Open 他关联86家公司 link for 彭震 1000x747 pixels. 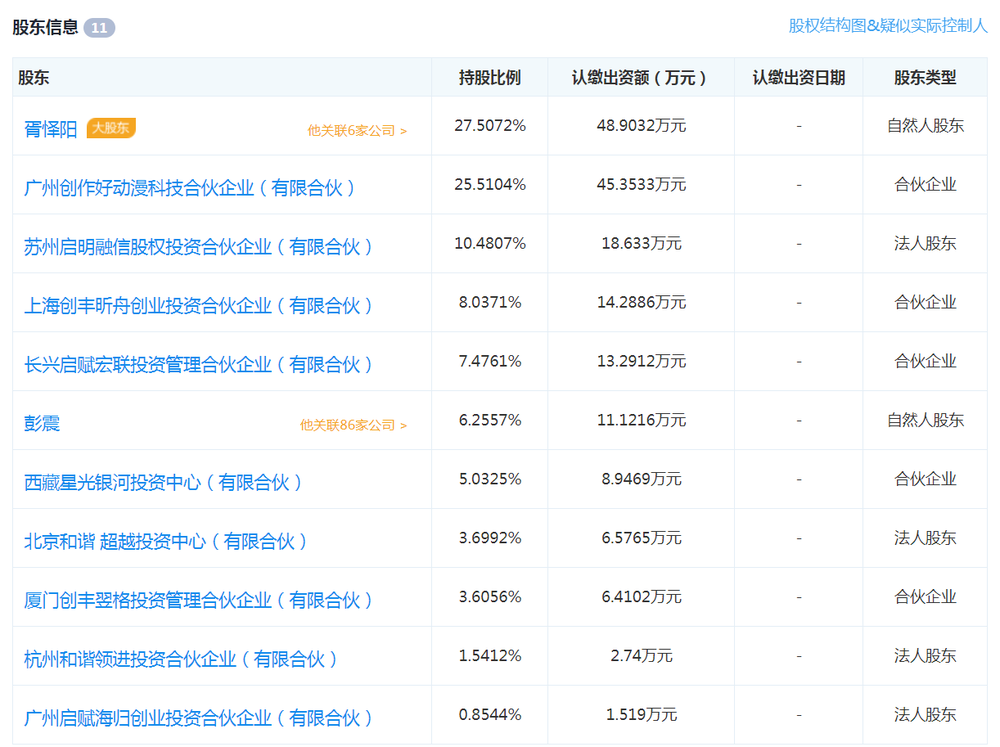353,425
